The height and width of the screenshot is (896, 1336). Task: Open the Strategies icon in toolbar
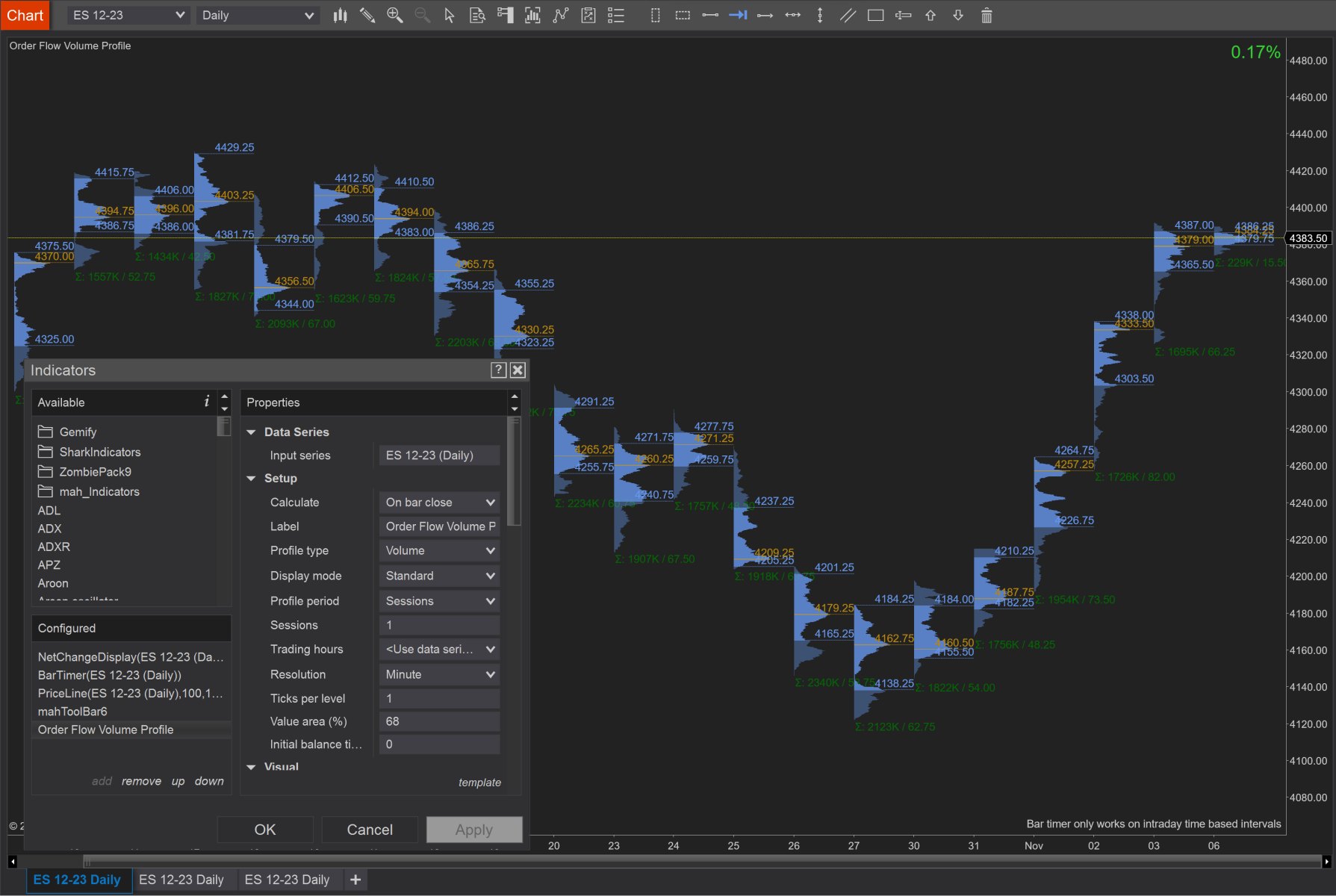pyautogui.click(x=588, y=15)
